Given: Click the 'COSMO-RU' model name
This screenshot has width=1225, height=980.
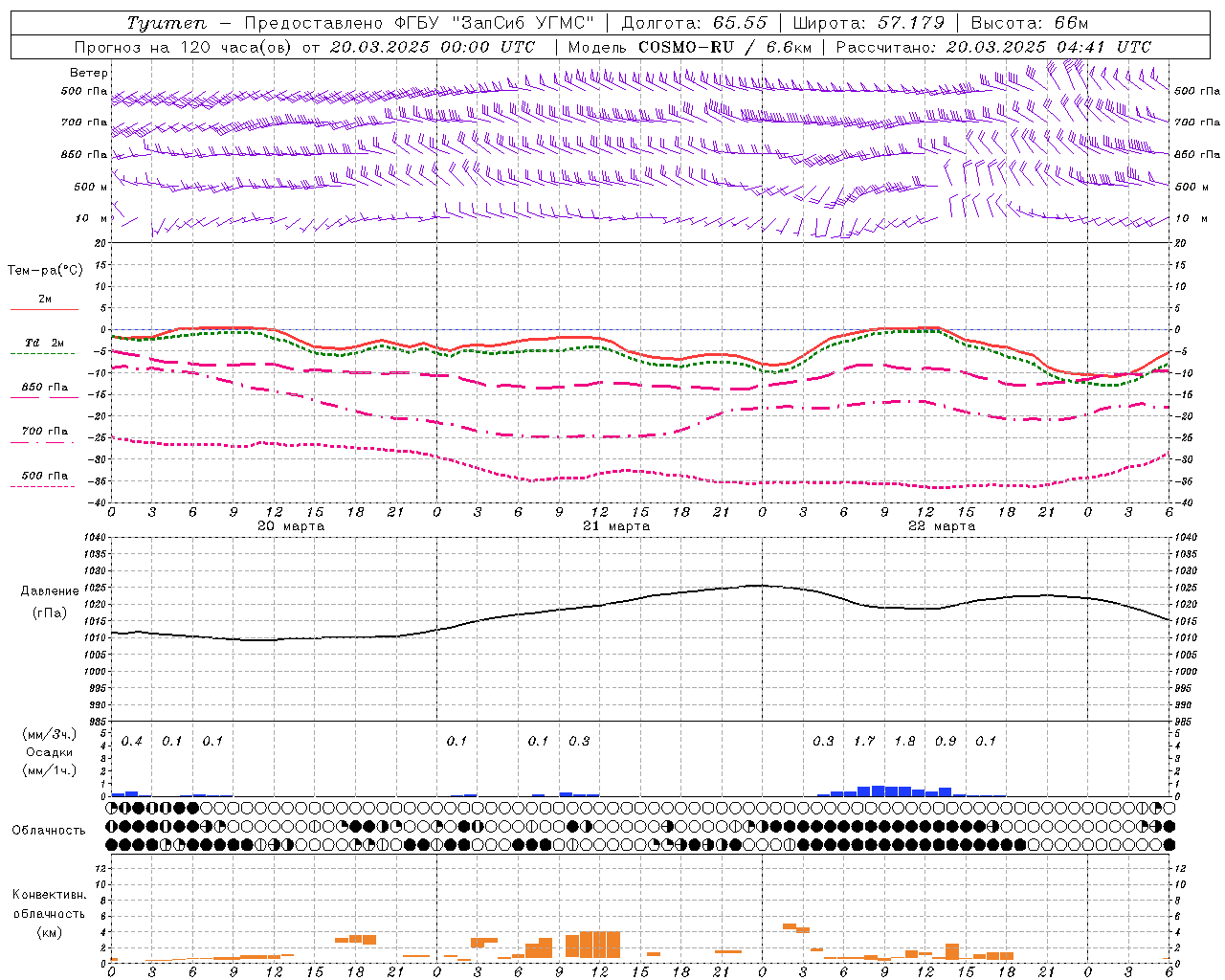Looking at the screenshot, I should pos(686,47).
